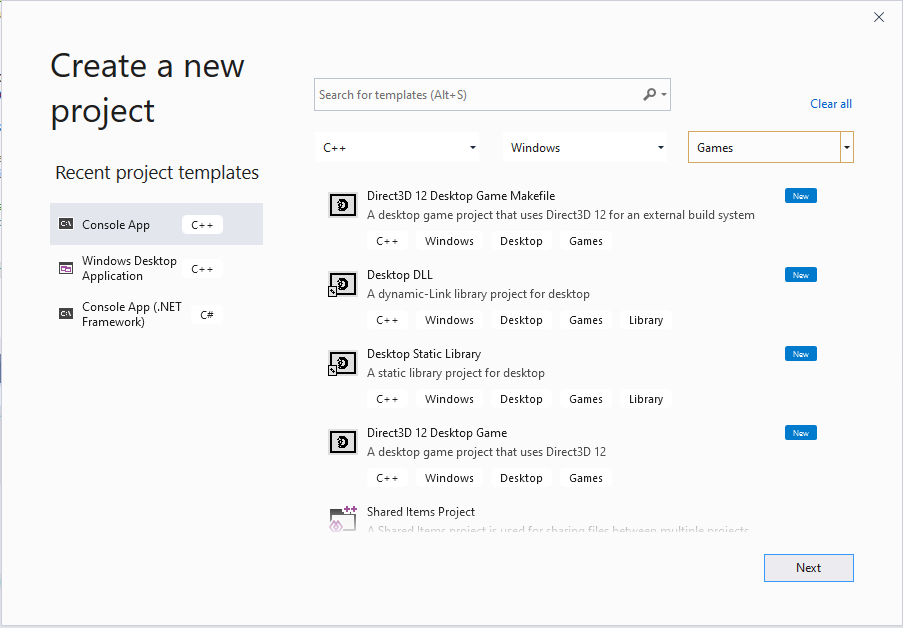Expand the Games dropdown arrow button
Viewport: 903px width, 628px height.
[847, 147]
